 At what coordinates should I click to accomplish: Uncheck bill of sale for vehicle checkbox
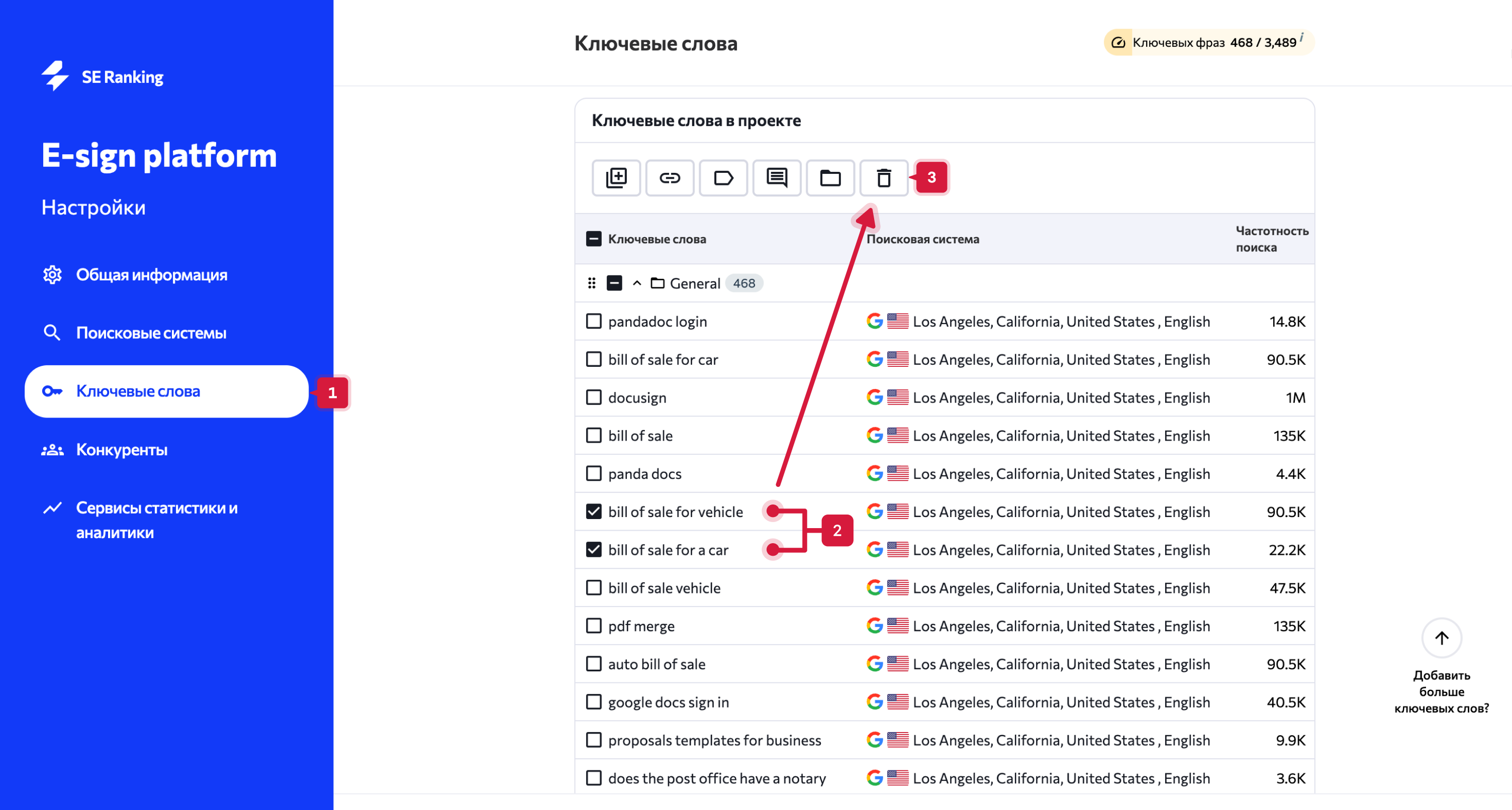594,512
